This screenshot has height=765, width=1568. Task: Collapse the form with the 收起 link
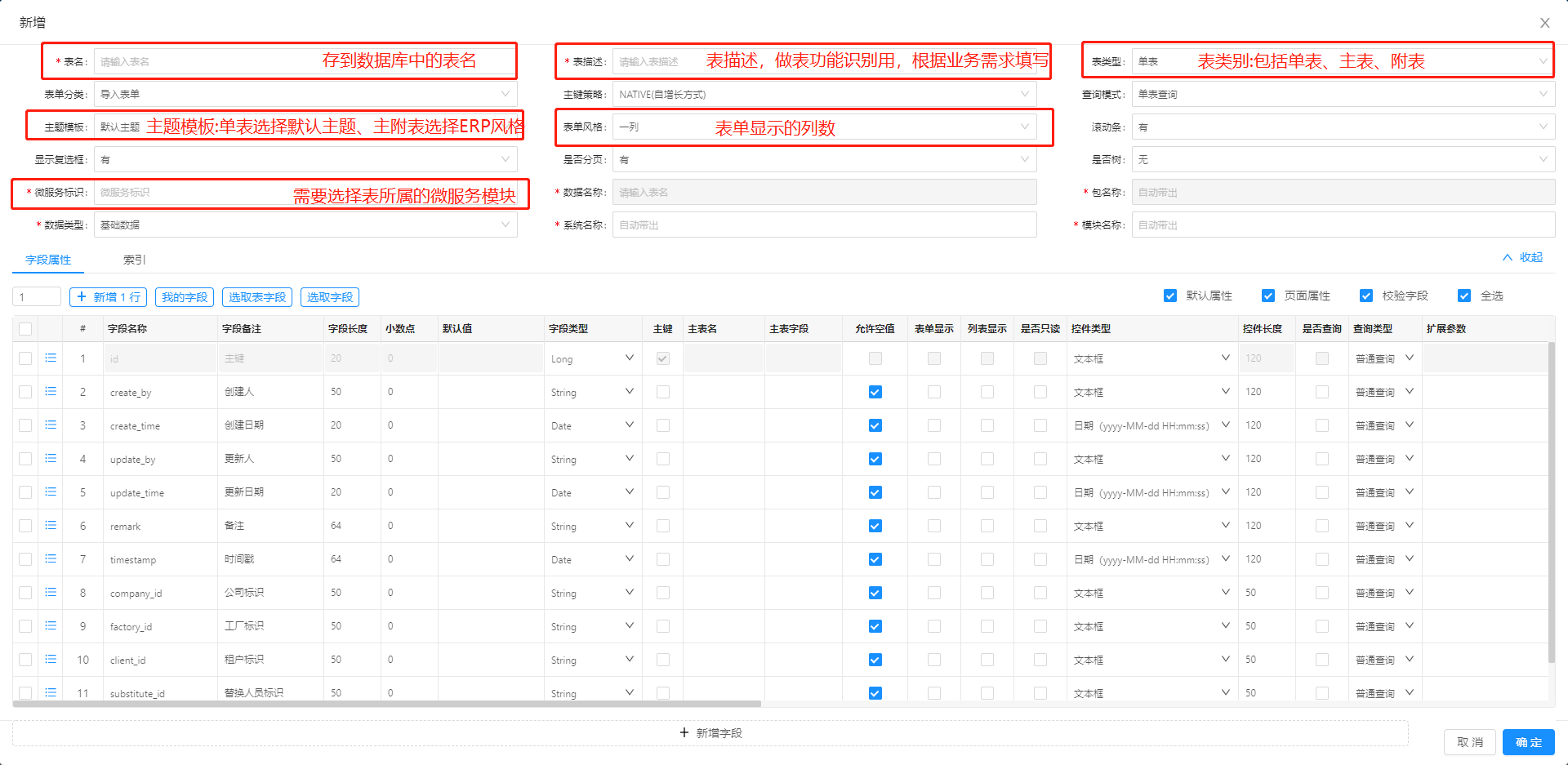[x=1523, y=257]
